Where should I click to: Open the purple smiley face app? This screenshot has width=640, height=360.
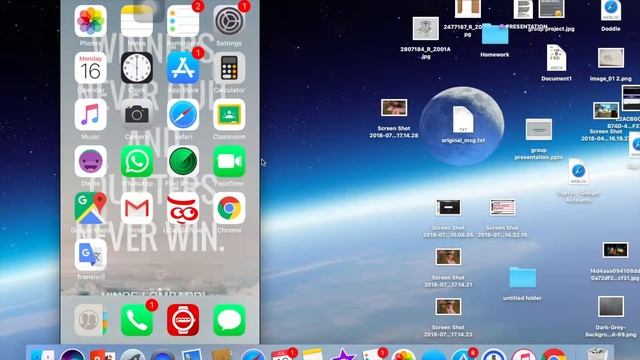click(91, 162)
